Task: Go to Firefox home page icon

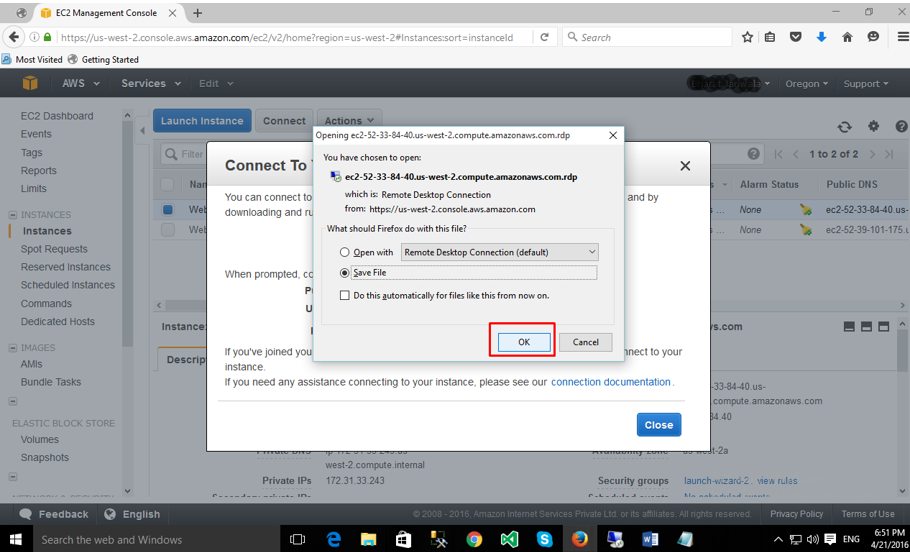Action: coord(847,37)
